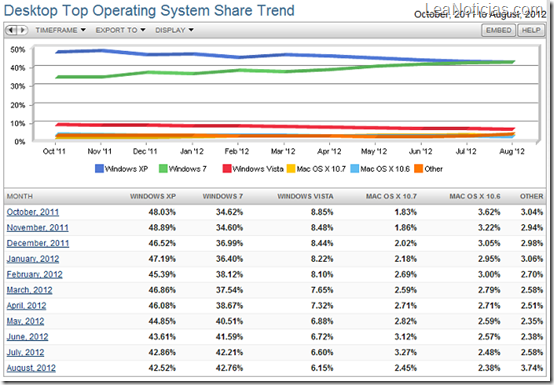The image size is (554, 385).
Task: Click the Mac OS X 10.6 light-blue legend swatch
Action: [354, 169]
